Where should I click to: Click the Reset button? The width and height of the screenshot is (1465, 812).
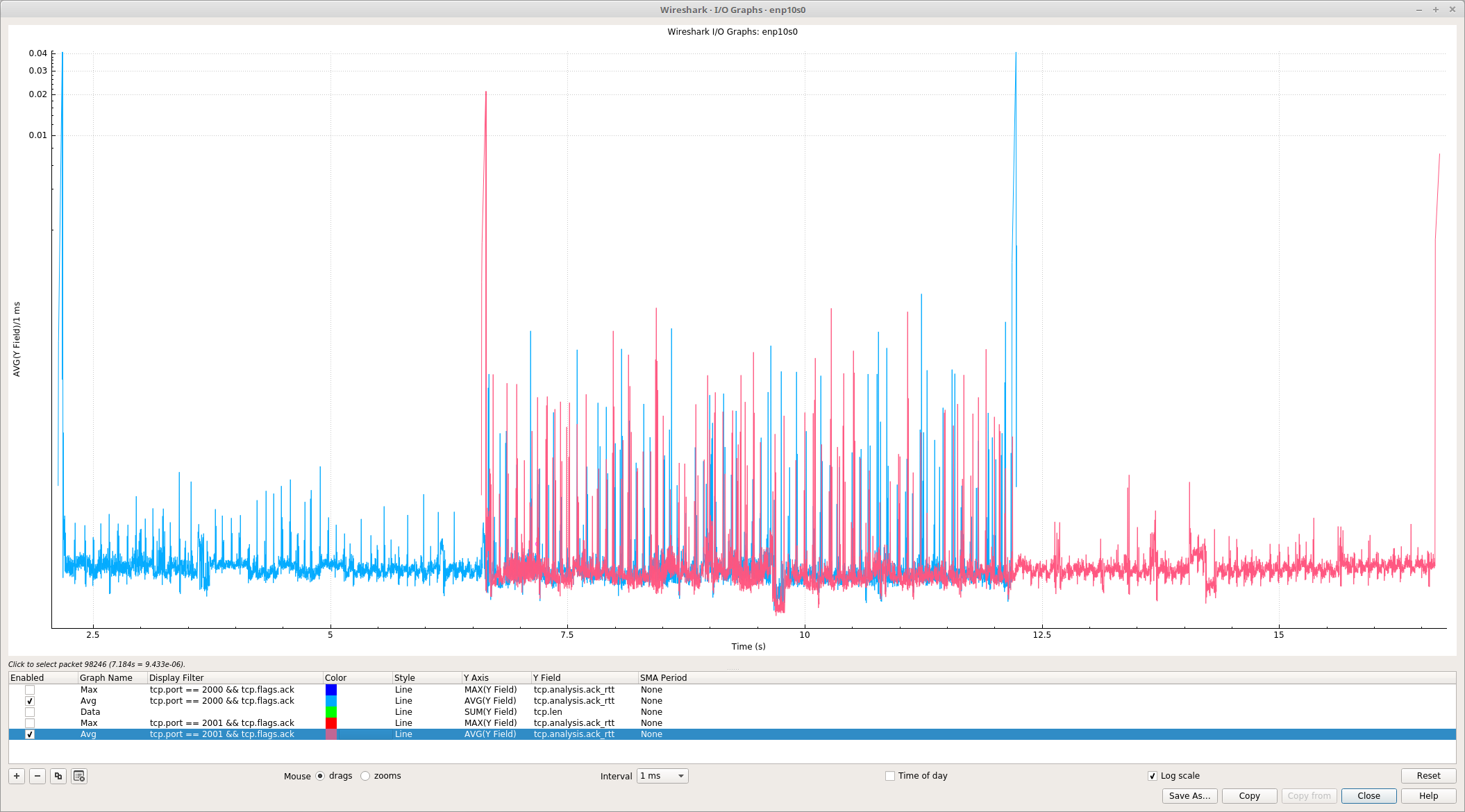(1428, 776)
